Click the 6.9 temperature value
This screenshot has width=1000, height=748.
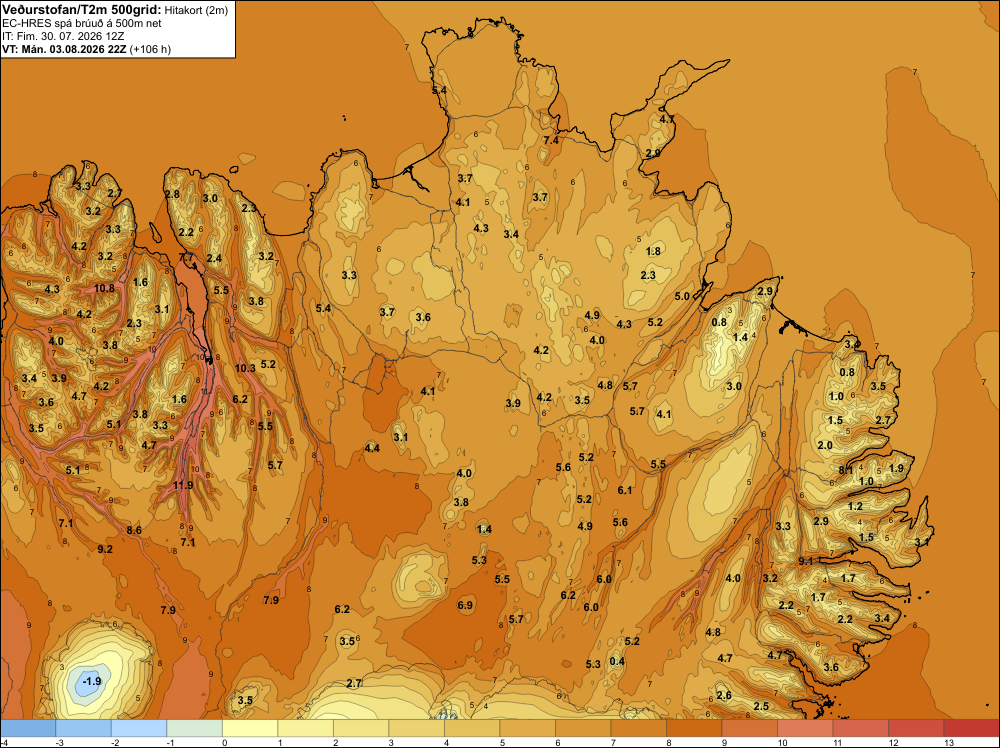(466, 605)
